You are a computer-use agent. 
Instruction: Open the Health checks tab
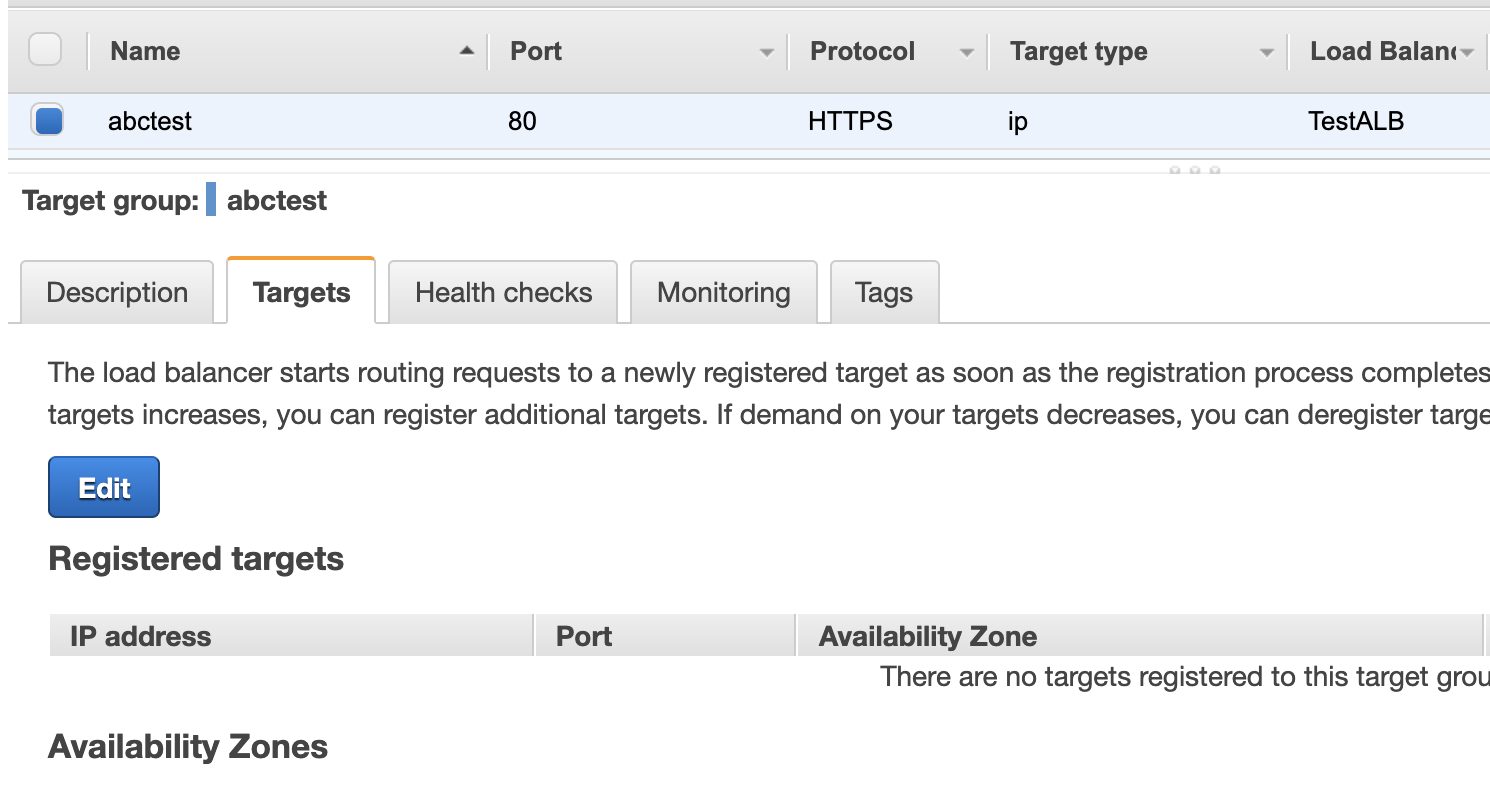coord(503,292)
